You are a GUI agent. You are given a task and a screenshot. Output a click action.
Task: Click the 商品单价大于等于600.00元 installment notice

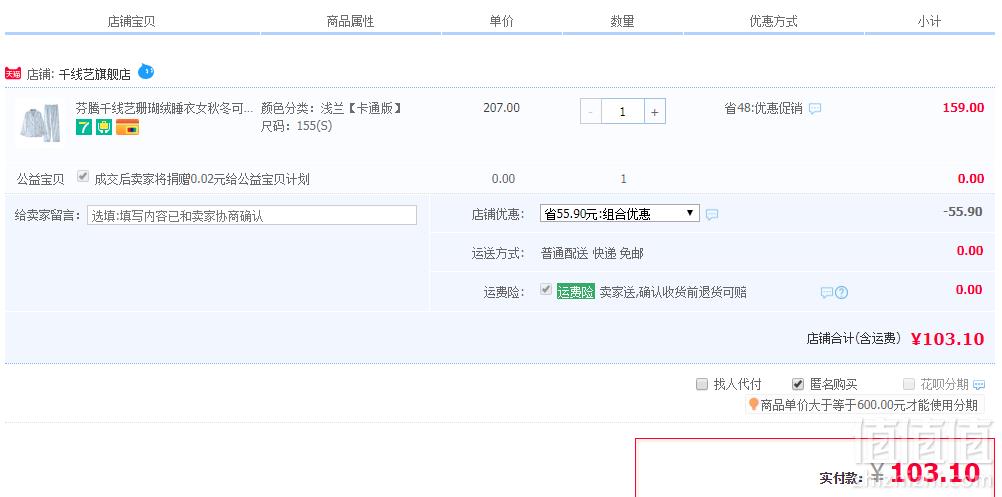(x=869, y=405)
